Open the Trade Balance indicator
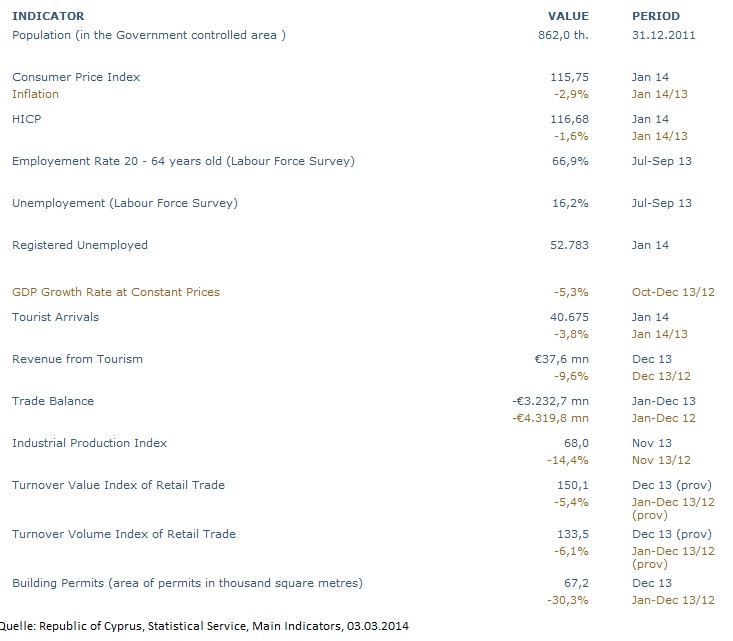 point(53,401)
